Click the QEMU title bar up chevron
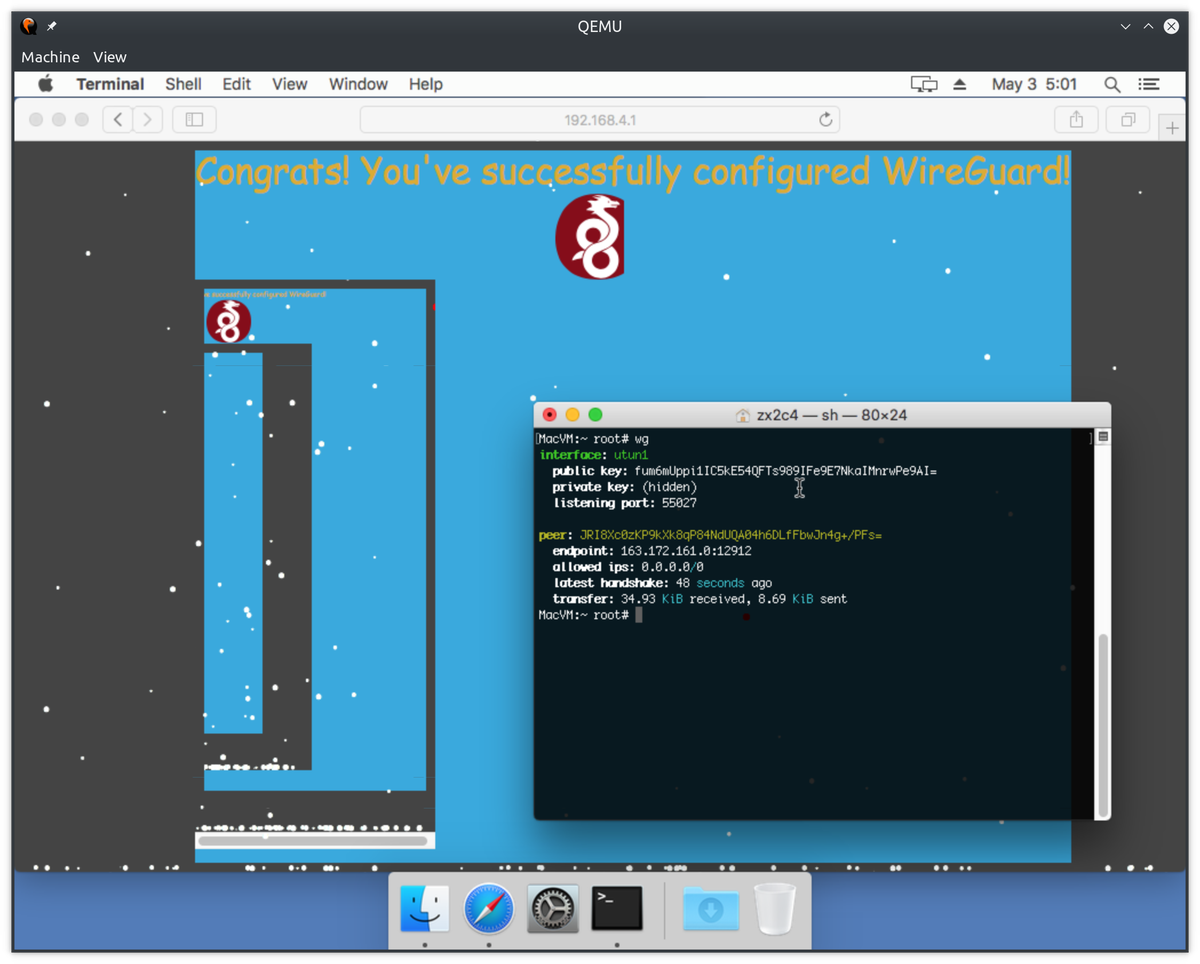Image resolution: width=1200 pixels, height=964 pixels. pyautogui.click(x=1148, y=27)
